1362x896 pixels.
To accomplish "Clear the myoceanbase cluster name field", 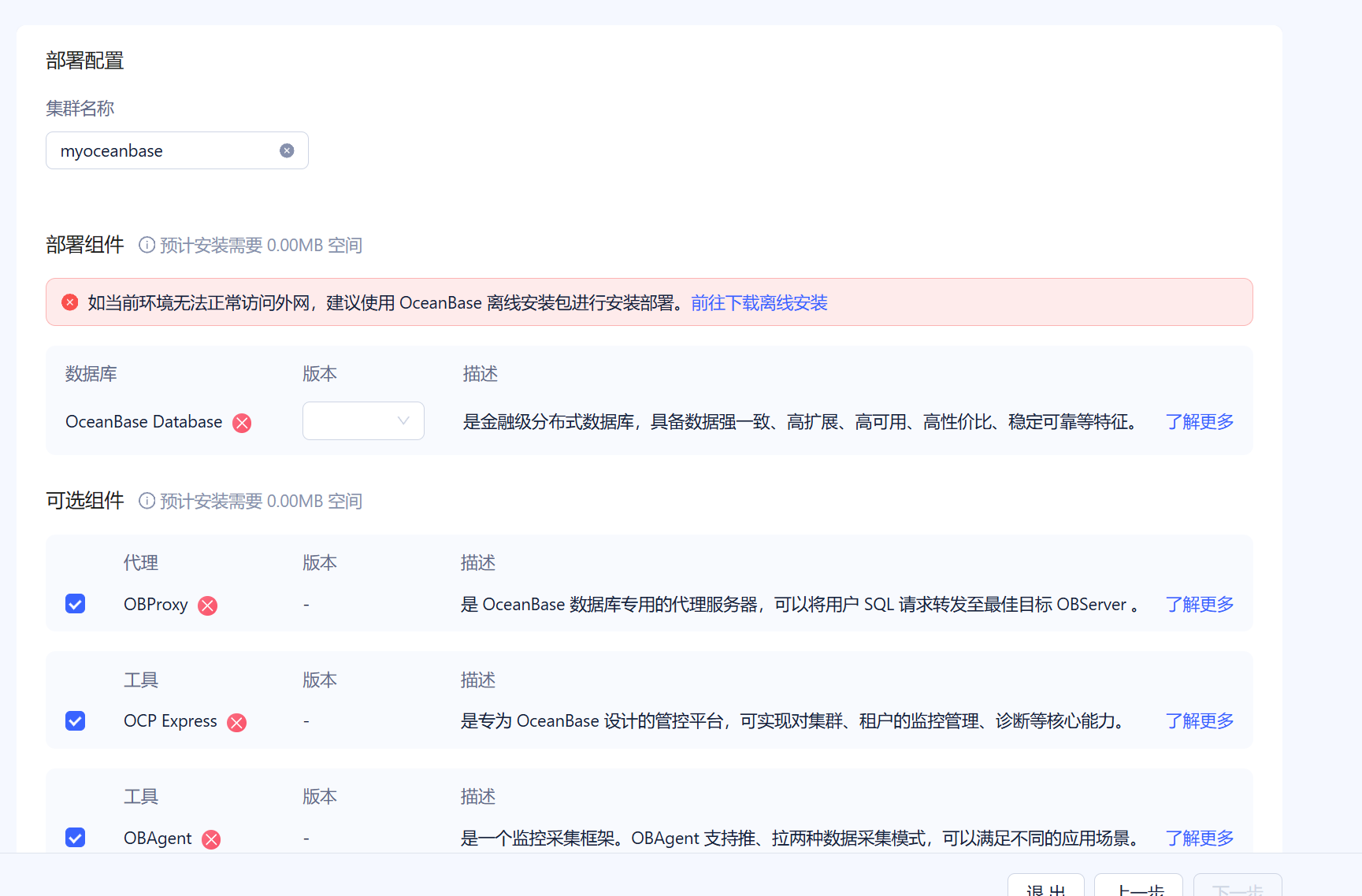I will pyautogui.click(x=287, y=150).
